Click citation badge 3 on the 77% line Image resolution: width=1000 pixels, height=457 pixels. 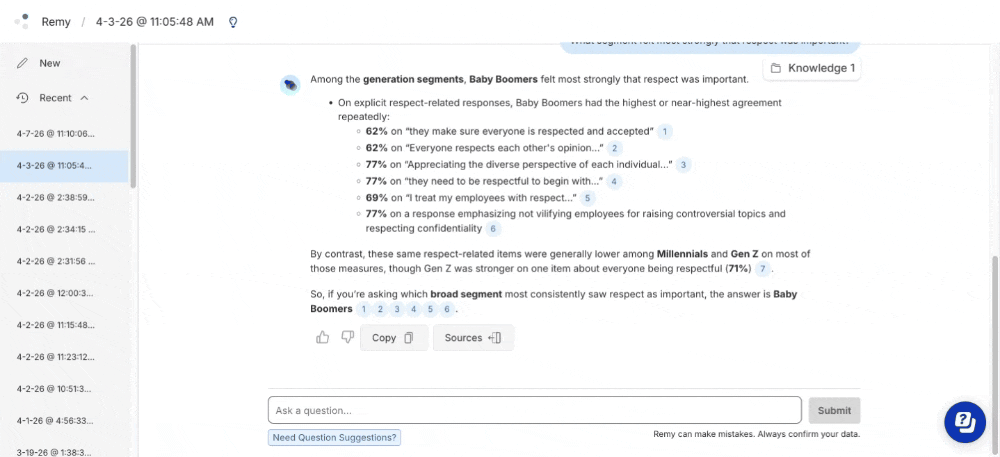683,165
